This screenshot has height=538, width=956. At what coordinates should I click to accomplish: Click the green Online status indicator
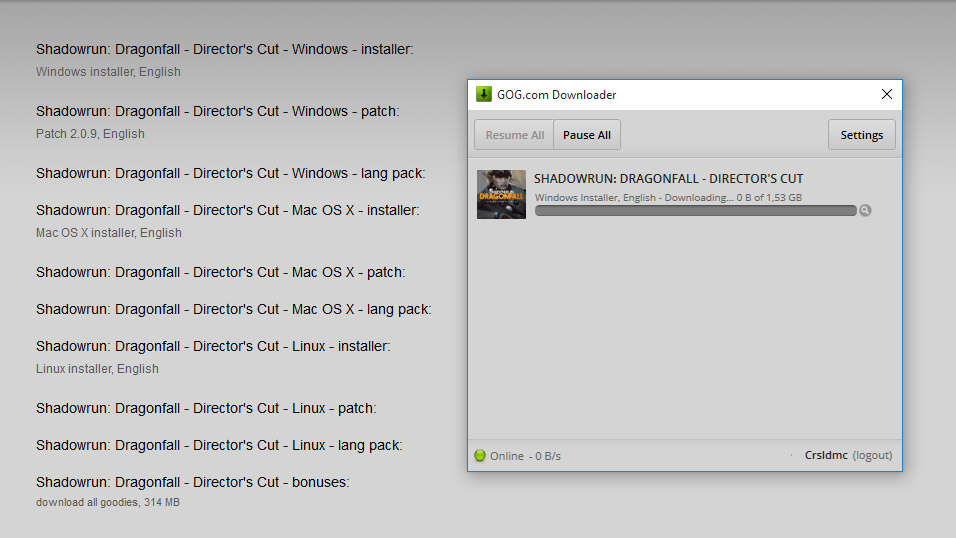[x=480, y=455]
